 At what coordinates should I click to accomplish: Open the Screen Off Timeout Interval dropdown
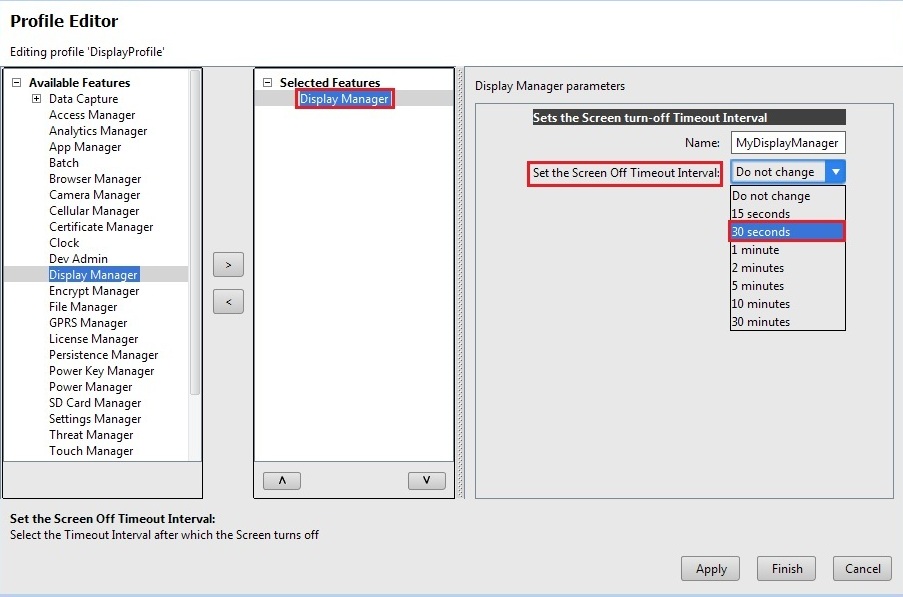[x=838, y=171]
